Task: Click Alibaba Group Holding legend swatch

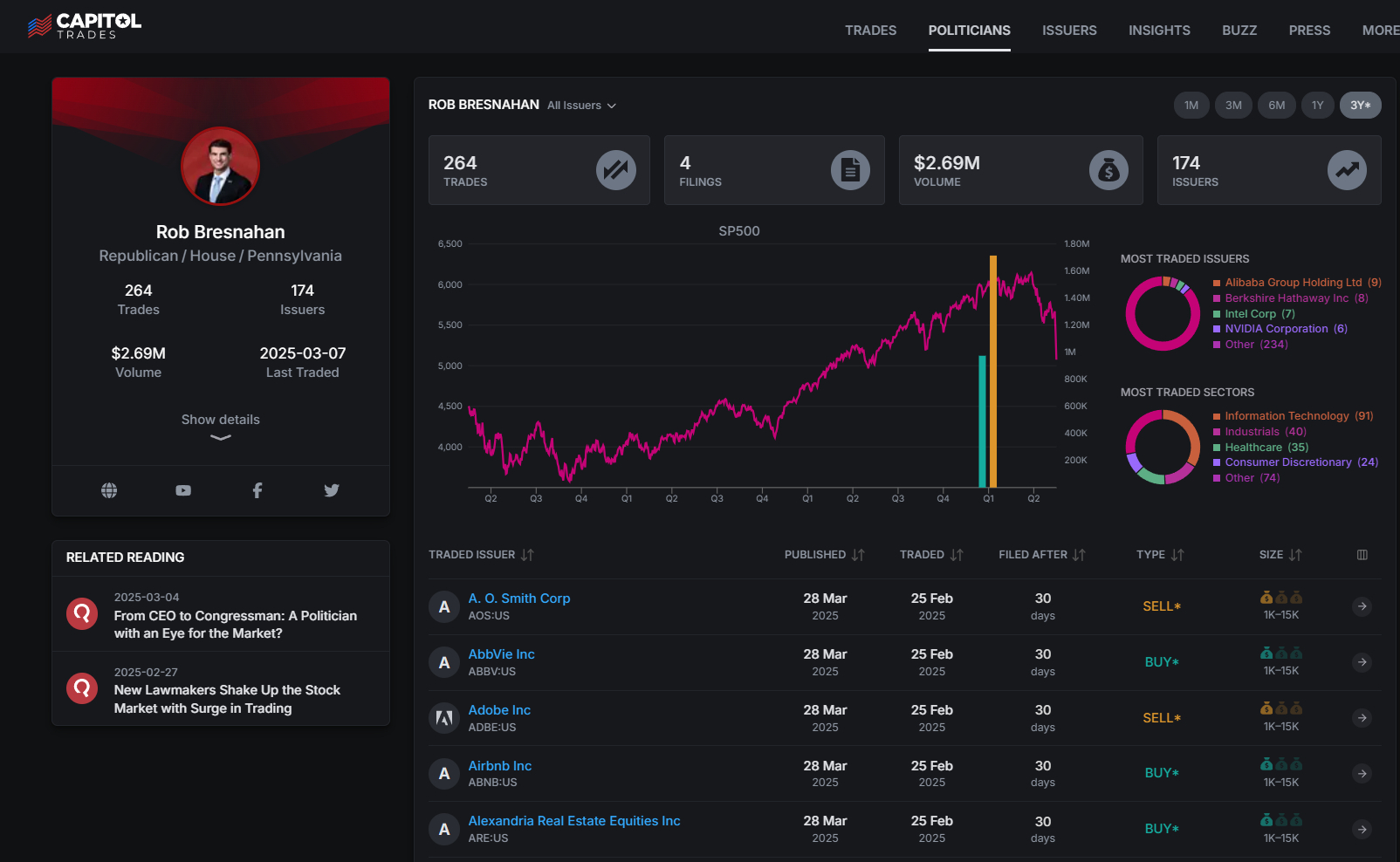Action: click(x=1217, y=283)
